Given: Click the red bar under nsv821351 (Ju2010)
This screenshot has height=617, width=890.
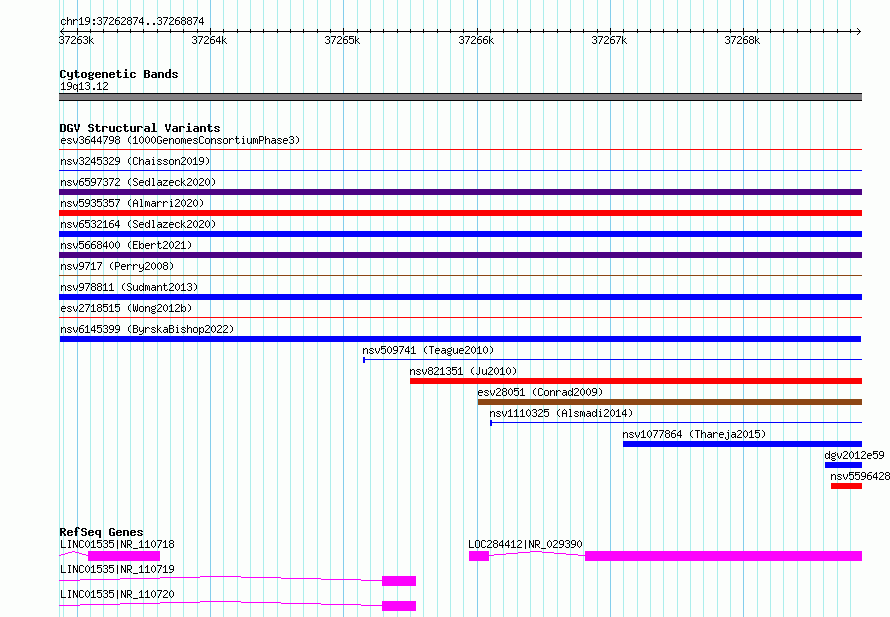Looking at the screenshot, I should click(636, 381).
